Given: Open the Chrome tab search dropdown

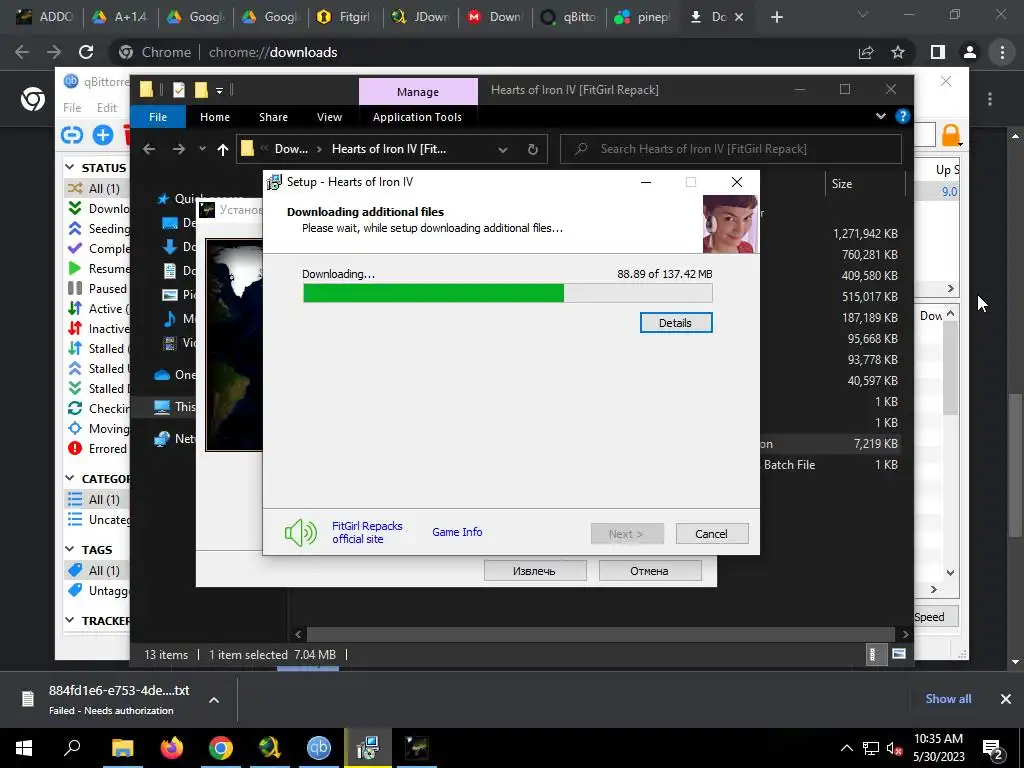Looking at the screenshot, I should click(863, 14).
